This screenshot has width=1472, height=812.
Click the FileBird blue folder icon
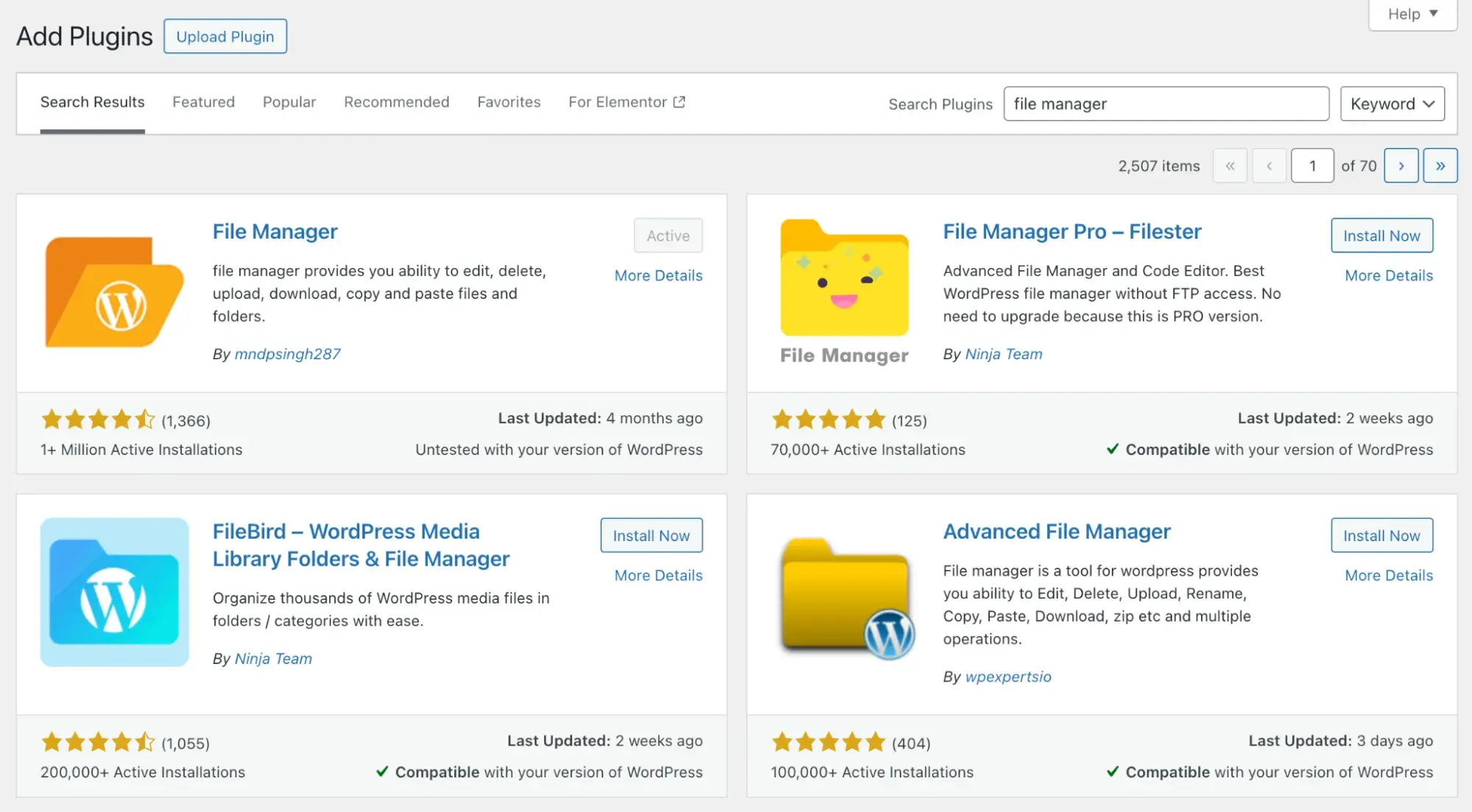pyautogui.click(x=114, y=592)
